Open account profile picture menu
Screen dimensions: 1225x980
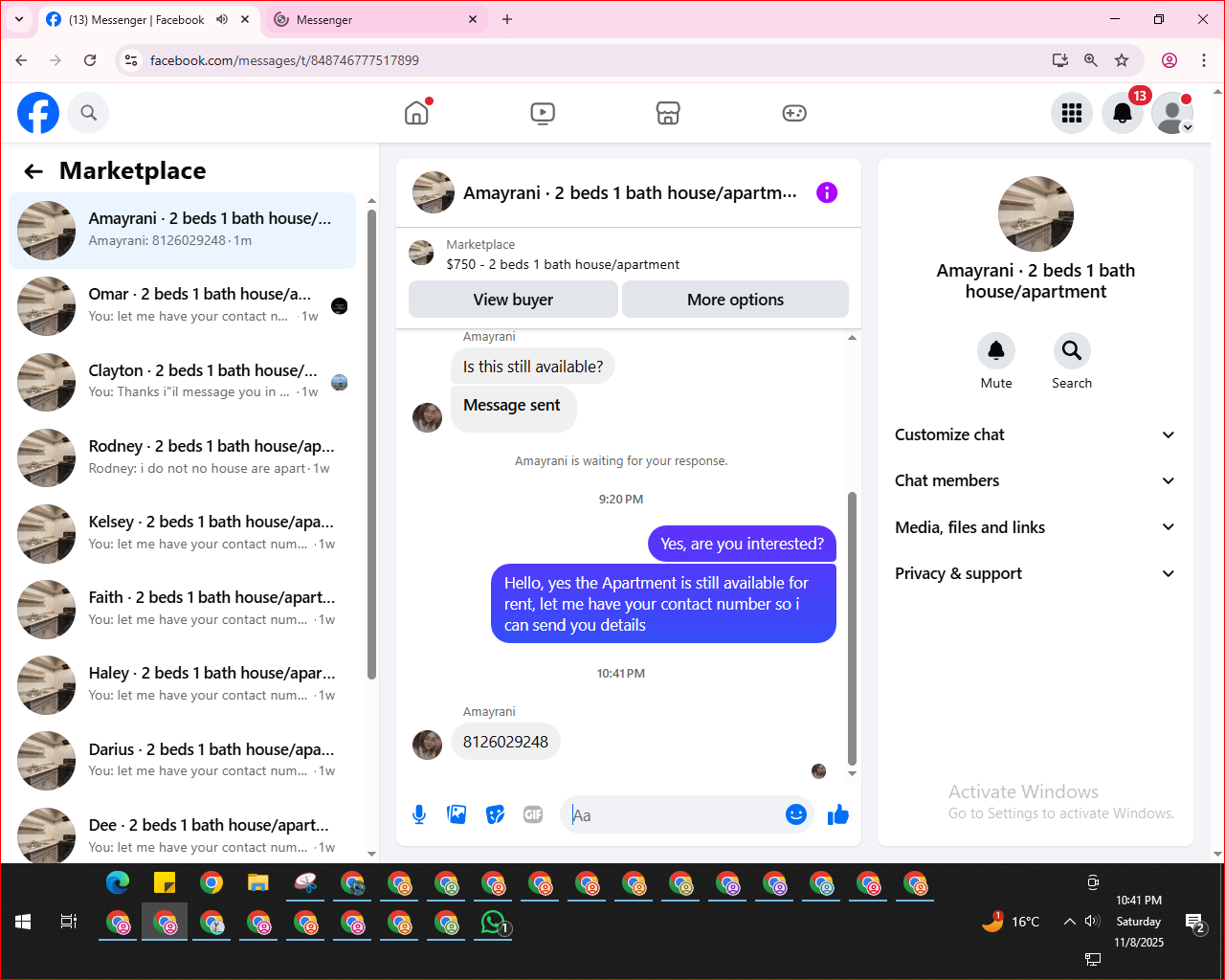click(x=1172, y=113)
